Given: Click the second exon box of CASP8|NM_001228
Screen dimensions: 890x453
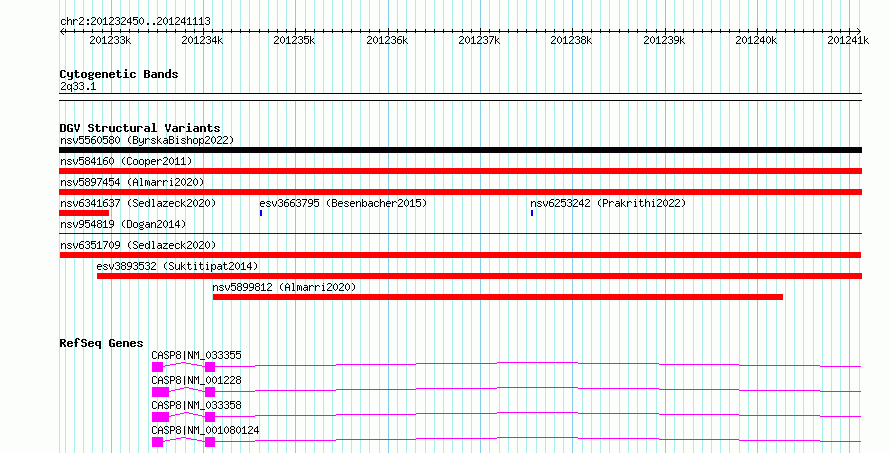Looking at the screenshot, I should (210, 392).
